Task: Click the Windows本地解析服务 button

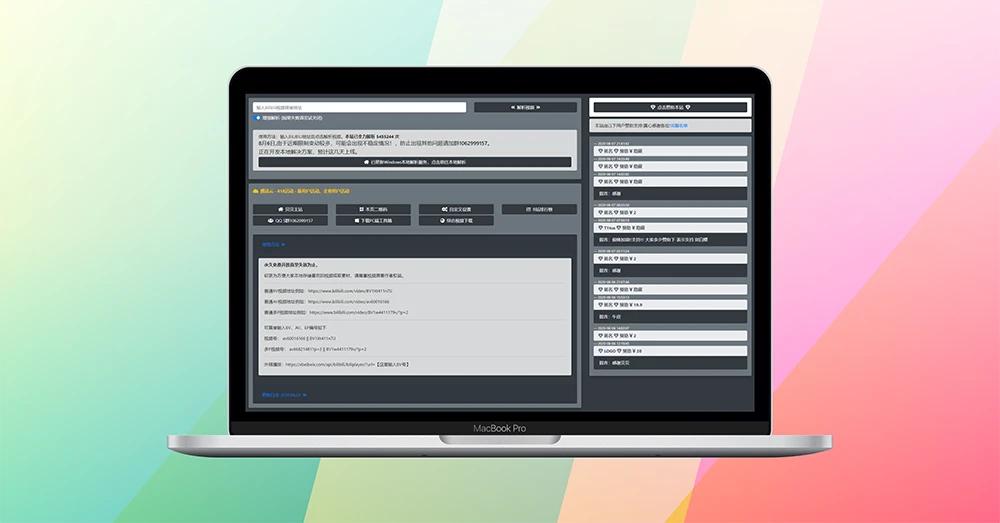Action: pyautogui.click(x=415, y=161)
